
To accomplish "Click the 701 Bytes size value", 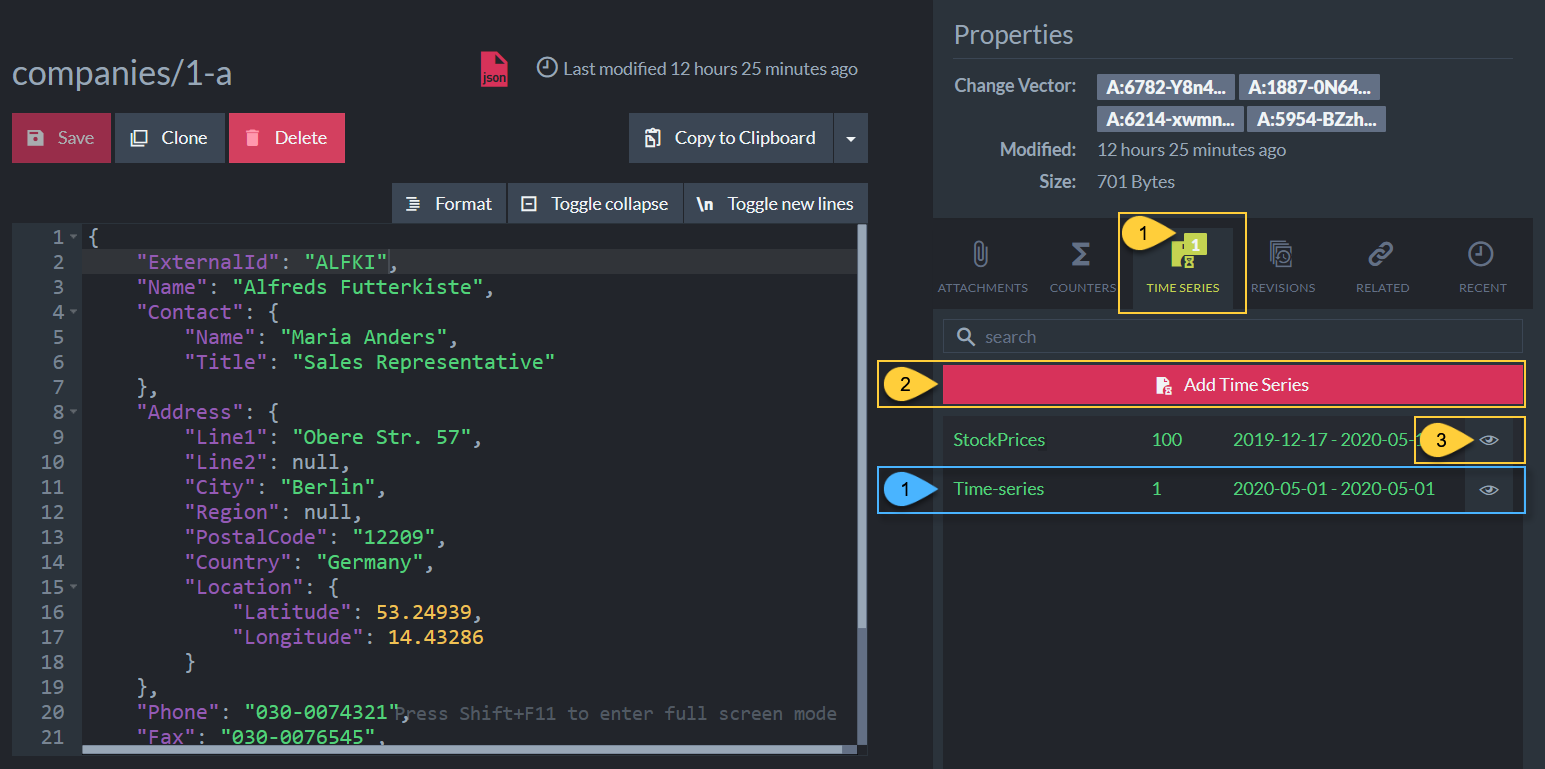I will click(1136, 182).
